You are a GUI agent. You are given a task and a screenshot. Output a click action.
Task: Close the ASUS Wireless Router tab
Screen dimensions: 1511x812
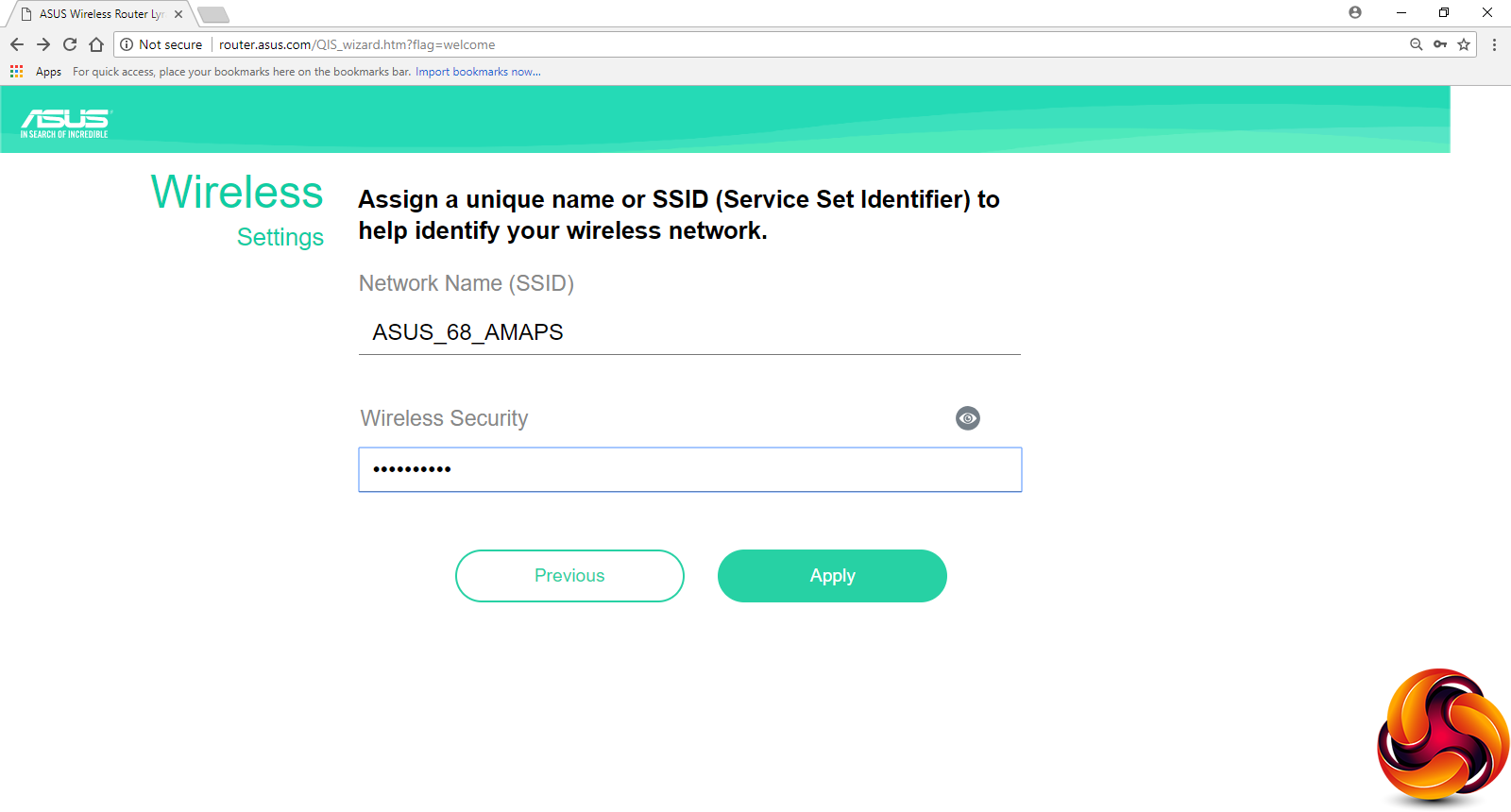[178, 14]
